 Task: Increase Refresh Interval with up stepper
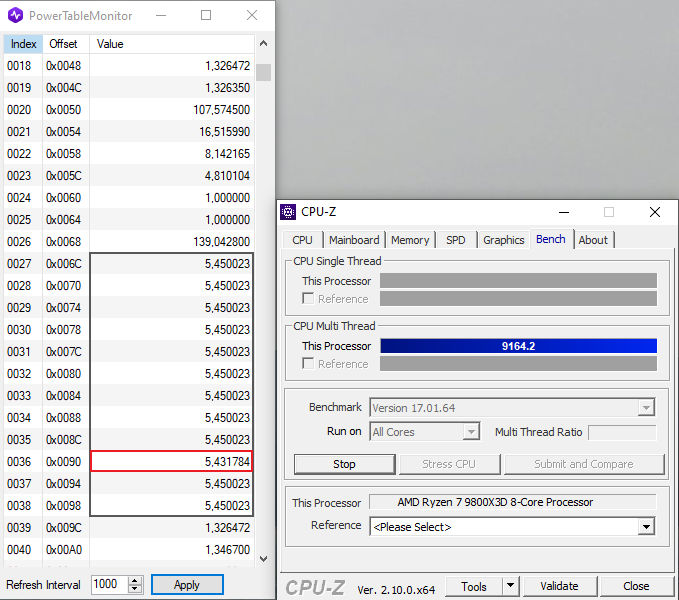pos(135,581)
